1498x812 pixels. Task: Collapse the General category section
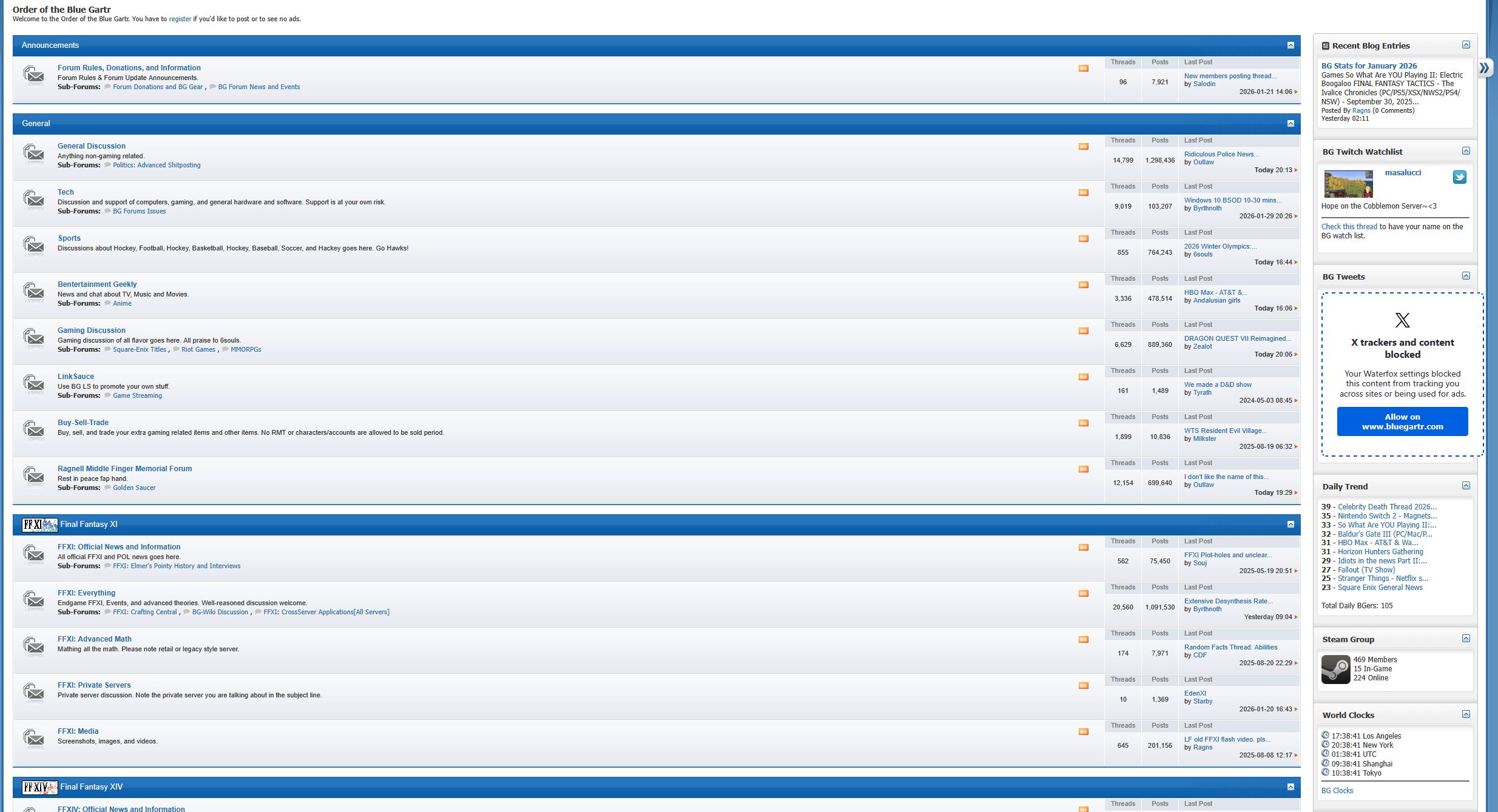[x=1291, y=124]
